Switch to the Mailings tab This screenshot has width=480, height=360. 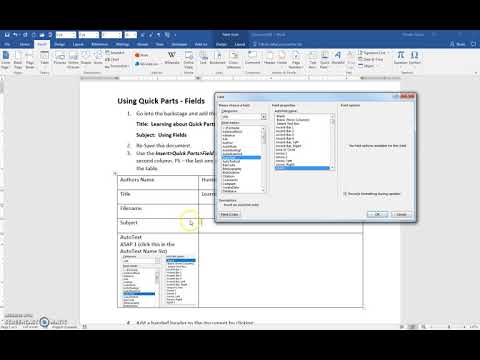click(x=122, y=44)
